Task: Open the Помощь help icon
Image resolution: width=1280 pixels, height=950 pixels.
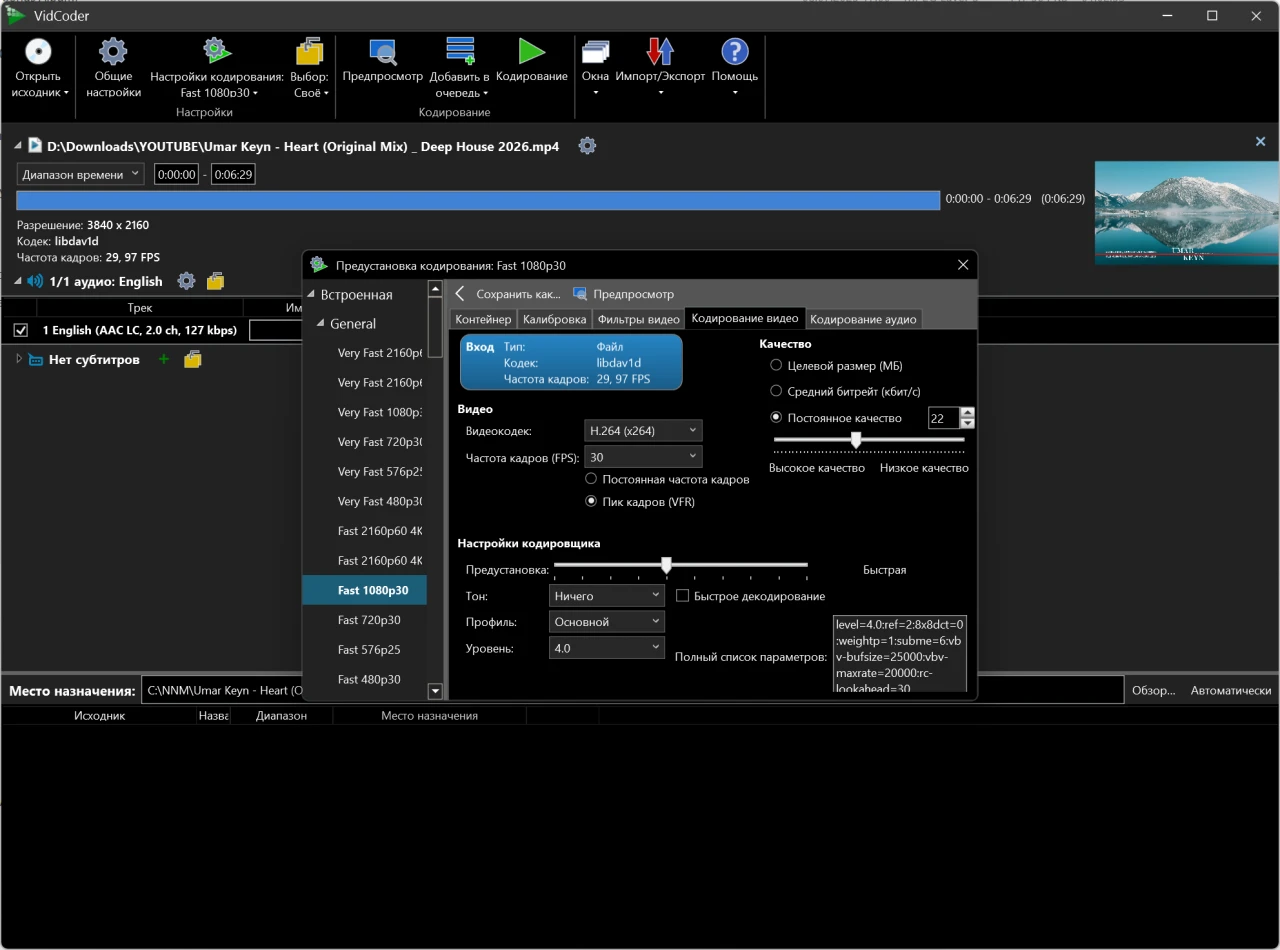Action: pyautogui.click(x=735, y=52)
